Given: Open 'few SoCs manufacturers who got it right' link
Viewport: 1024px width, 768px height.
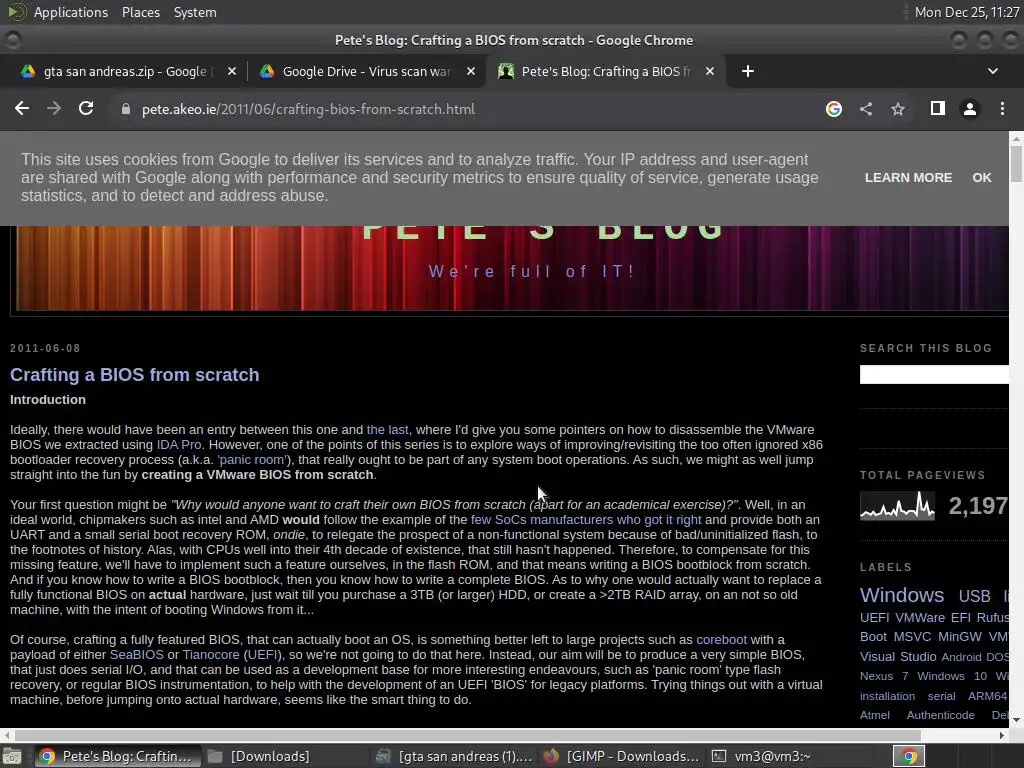Looking at the screenshot, I should click(x=586, y=520).
